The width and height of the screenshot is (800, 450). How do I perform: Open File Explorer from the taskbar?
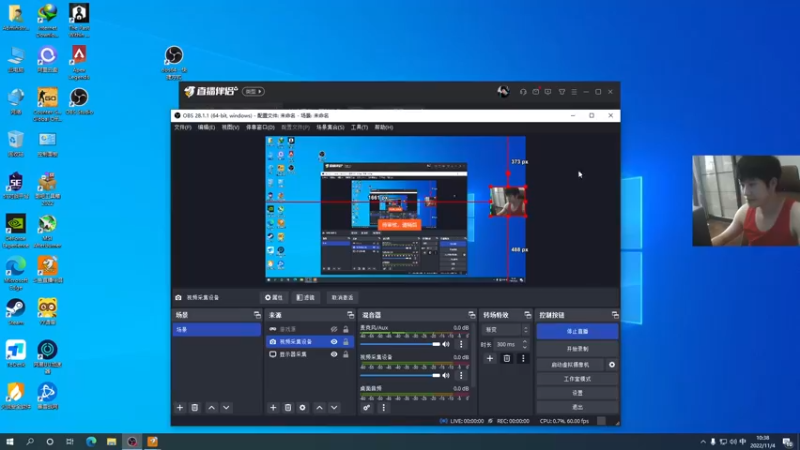point(111,442)
